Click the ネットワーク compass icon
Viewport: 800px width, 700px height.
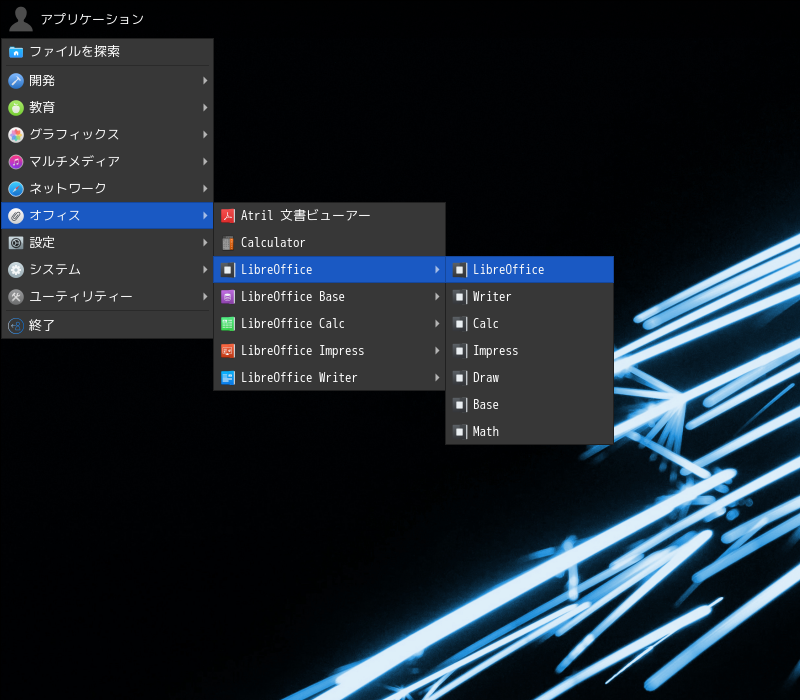pyautogui.click(x=16, y=189)
